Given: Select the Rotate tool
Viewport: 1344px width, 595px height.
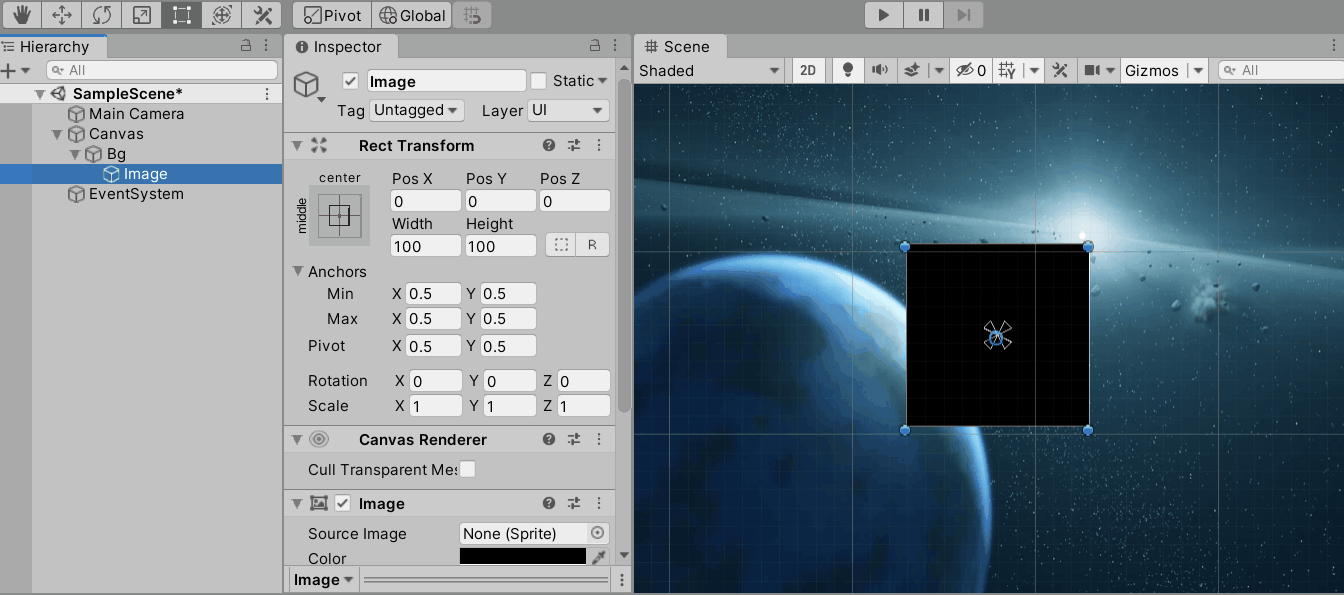Looking at the screenshot, I should 100,15.
